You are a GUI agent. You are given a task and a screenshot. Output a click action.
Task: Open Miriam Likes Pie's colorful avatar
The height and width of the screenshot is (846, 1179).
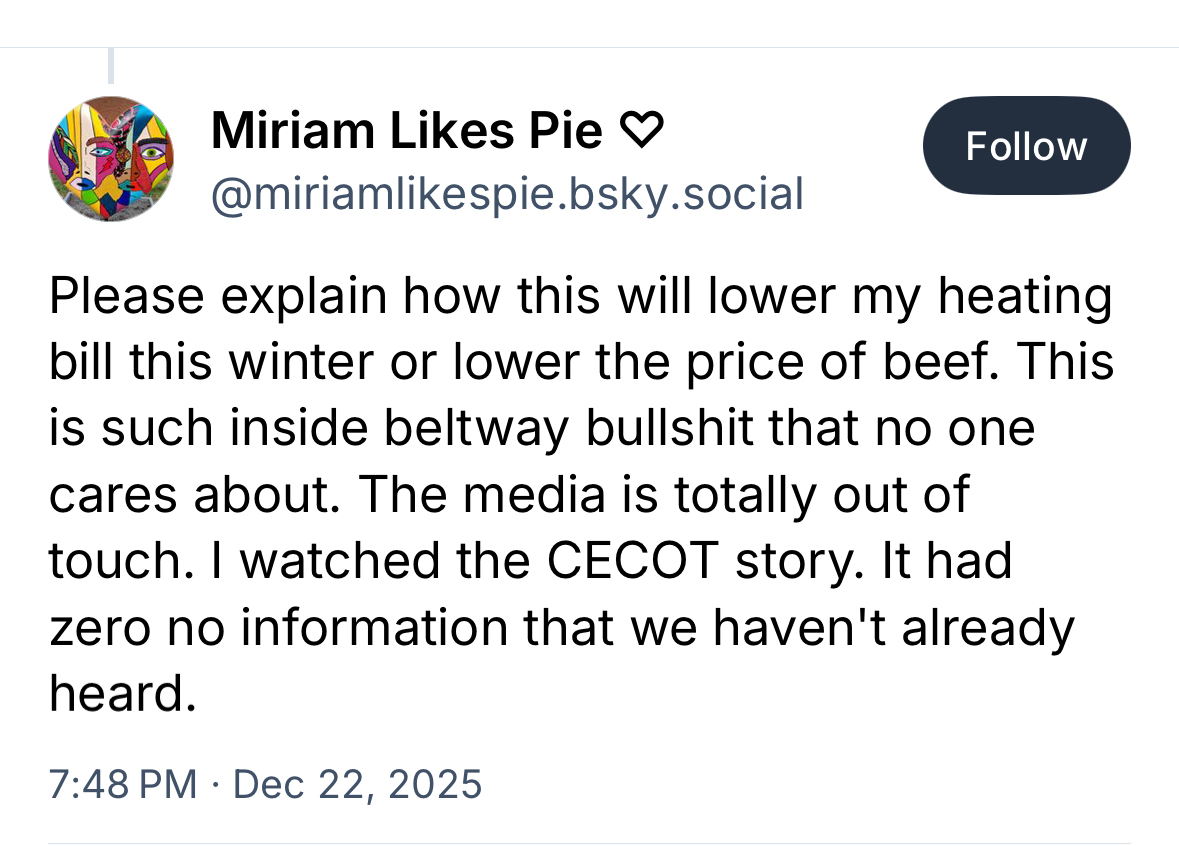[111, 158]
